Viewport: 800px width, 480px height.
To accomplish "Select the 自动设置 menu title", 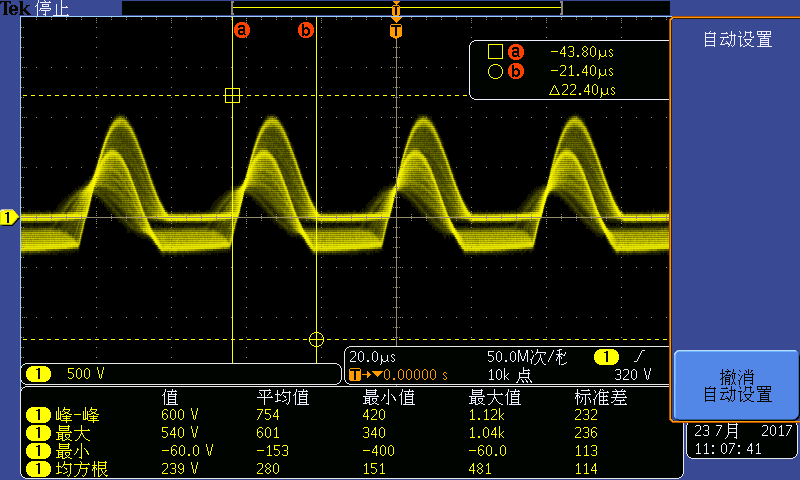I will coord(737,40).
